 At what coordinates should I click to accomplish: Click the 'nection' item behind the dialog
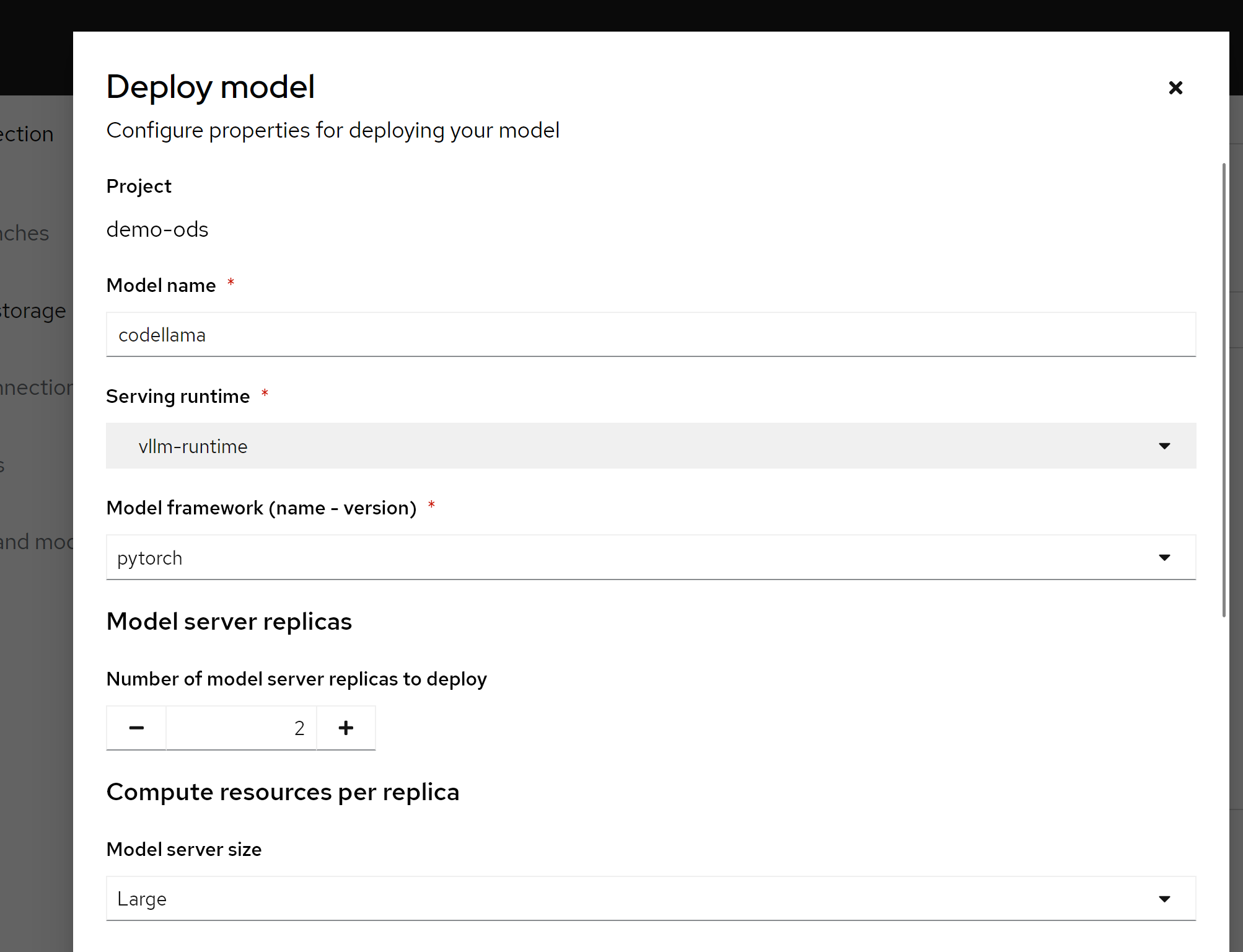click(x=36, y=387)
